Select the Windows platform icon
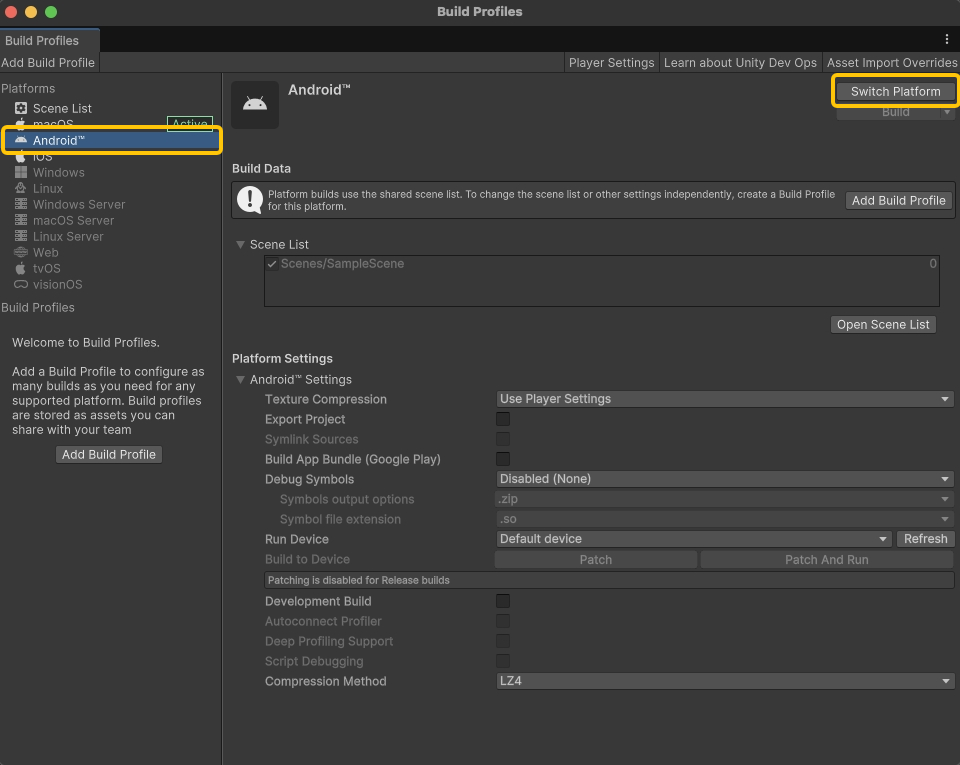 (21, 172)
